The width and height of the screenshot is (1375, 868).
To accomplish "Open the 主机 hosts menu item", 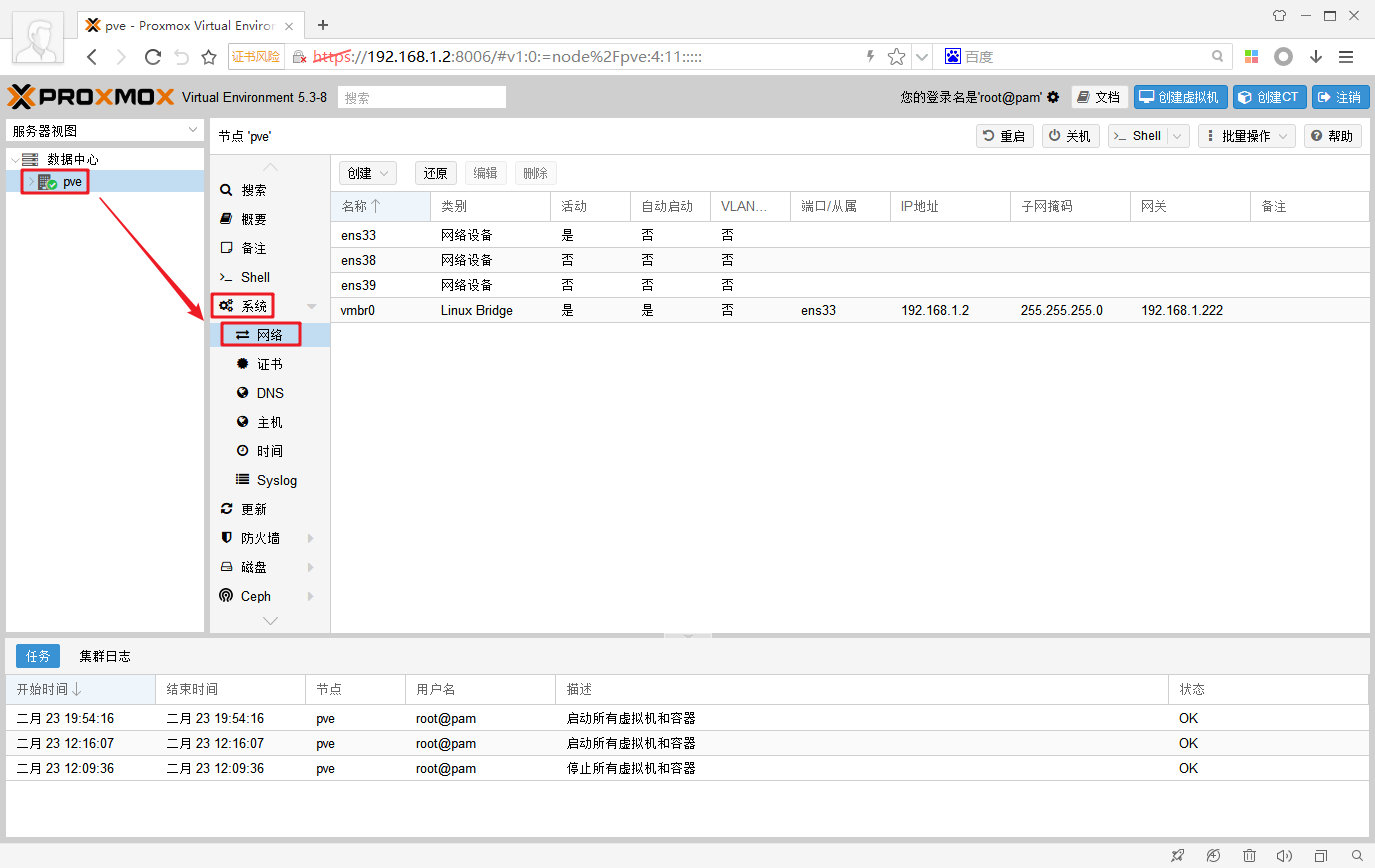I will pyautogui.click(x=269, y=422).
